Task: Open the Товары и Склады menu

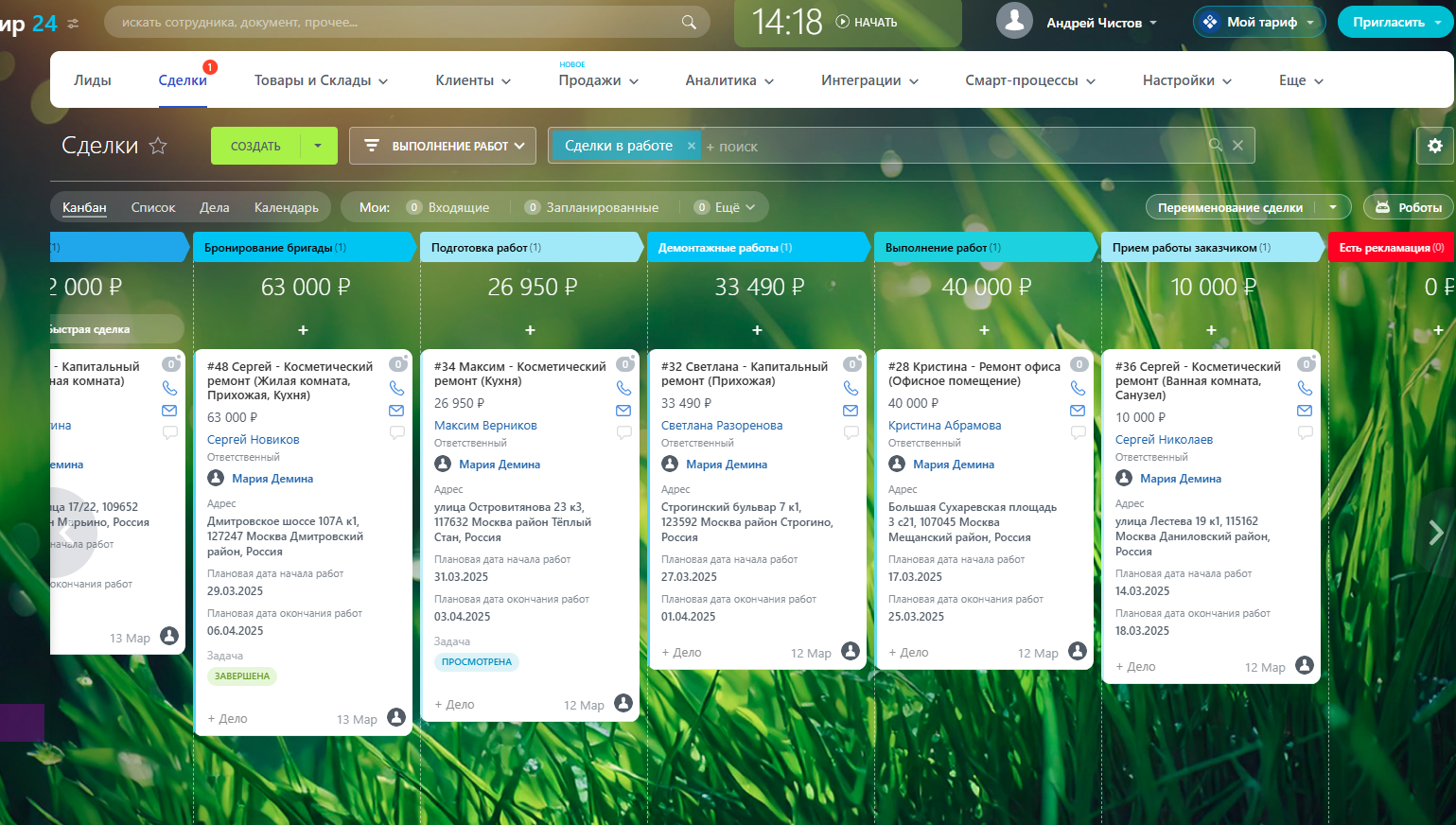Action: tap(321, 80)
